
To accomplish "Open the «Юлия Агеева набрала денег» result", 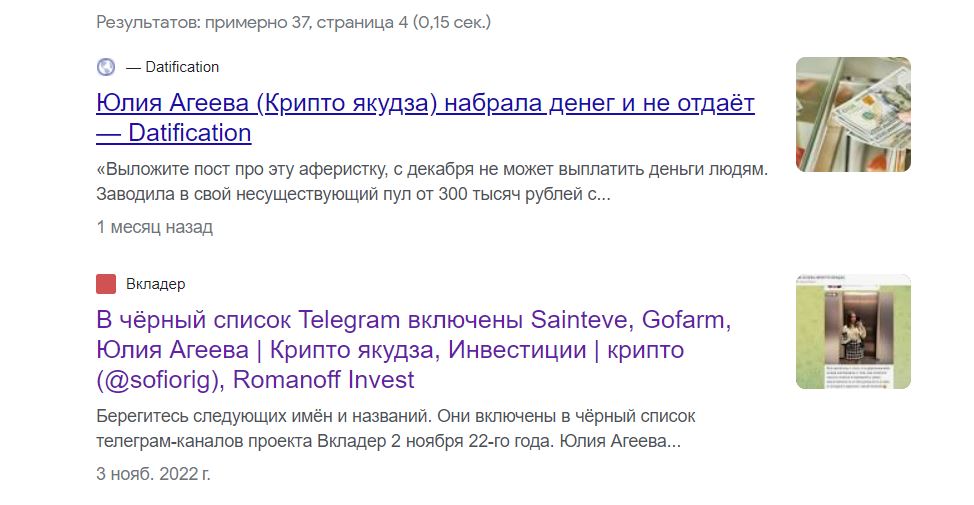I will tap(425, 104).
